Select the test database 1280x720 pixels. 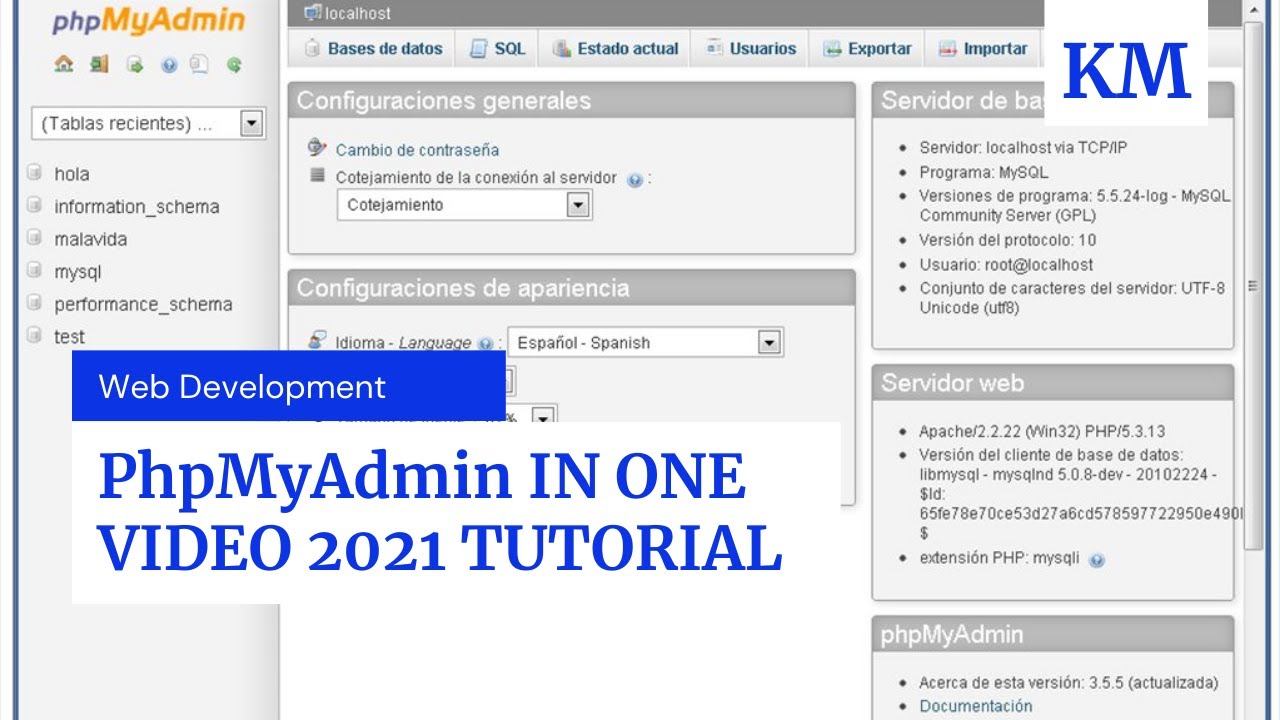[69, 337]
